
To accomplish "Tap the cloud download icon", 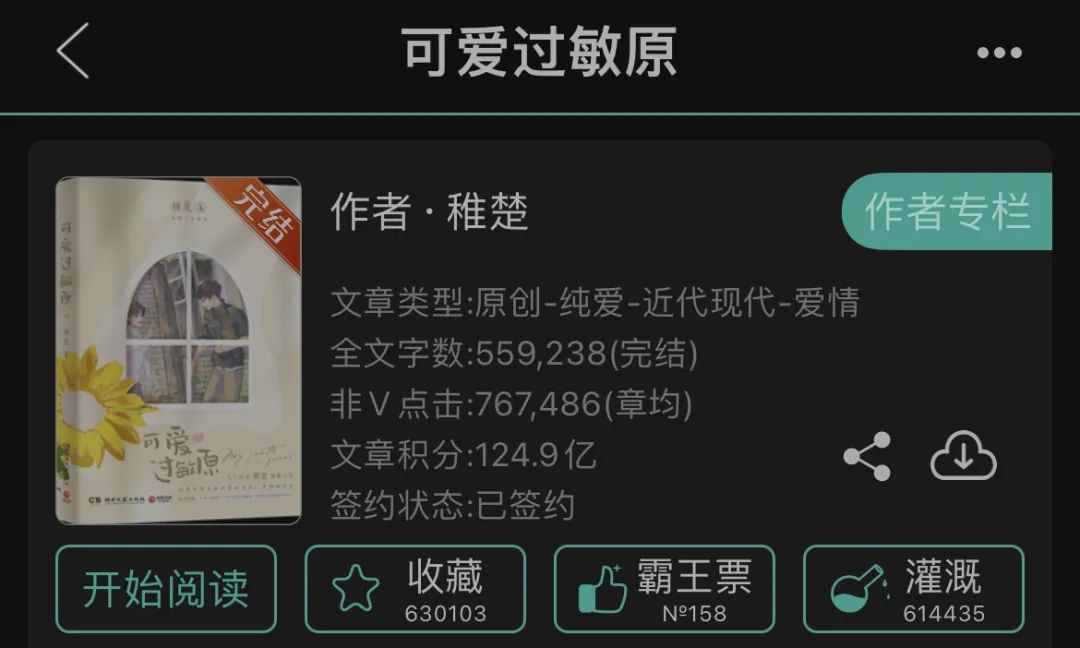I will 963,456.
